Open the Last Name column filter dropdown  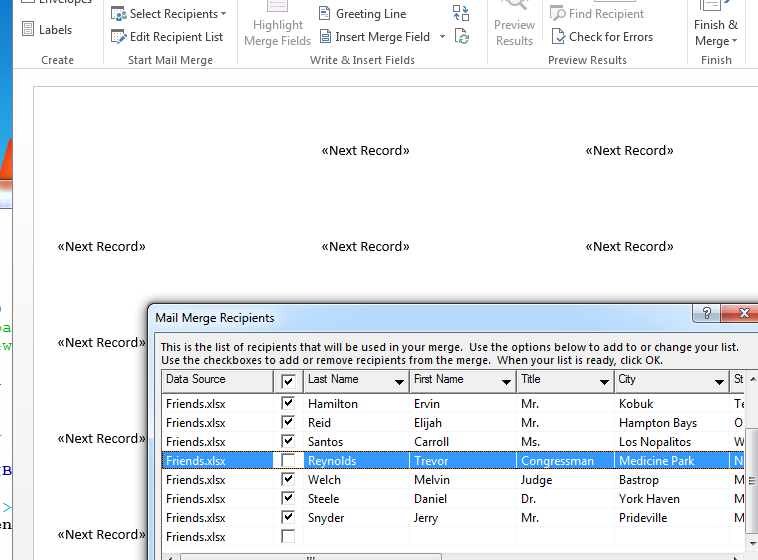click(399, 382)
